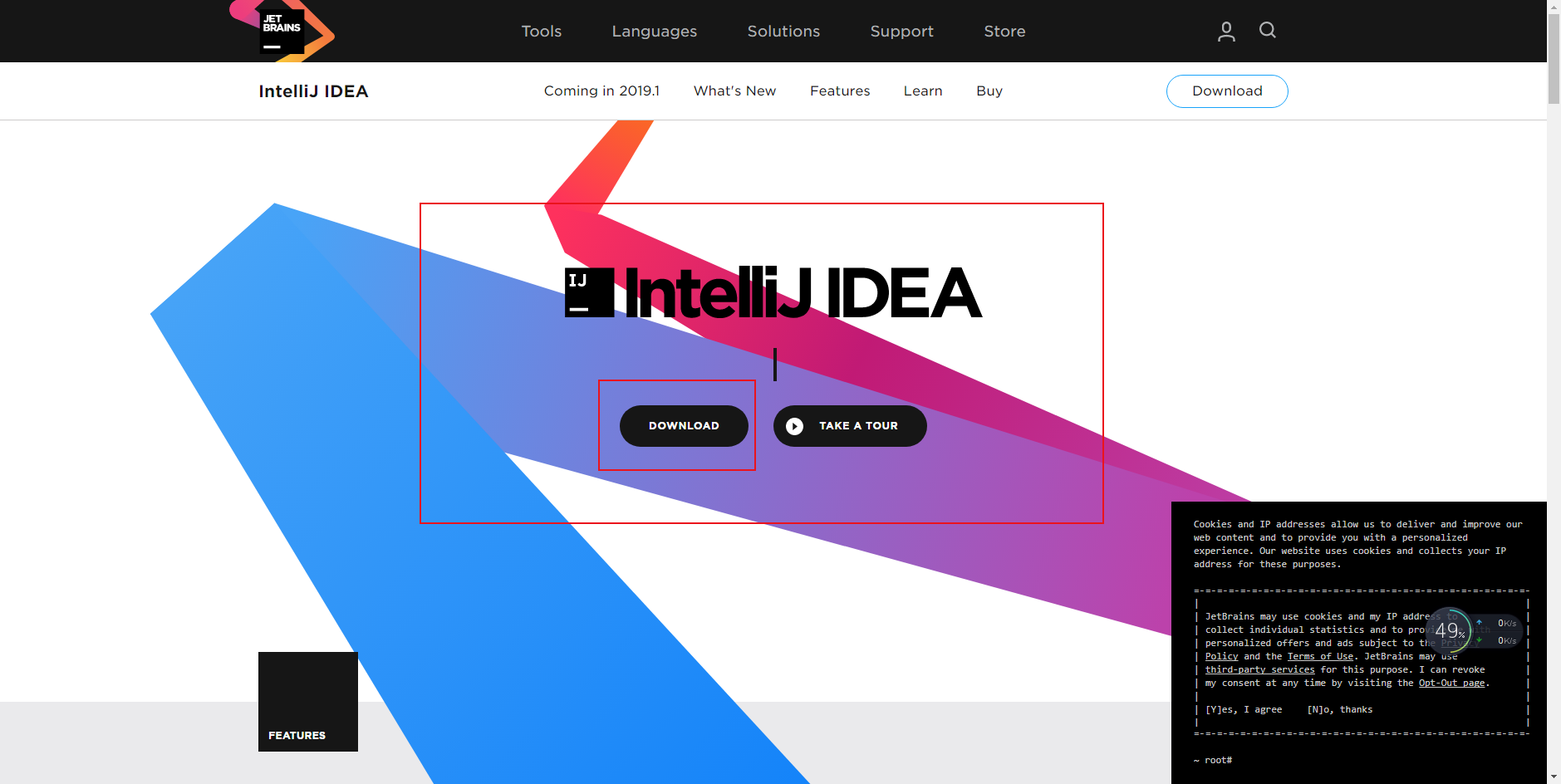Expand the Languages menu
Image resolution: width=1561 pixels, height=784 pixels.
point(655,32)
